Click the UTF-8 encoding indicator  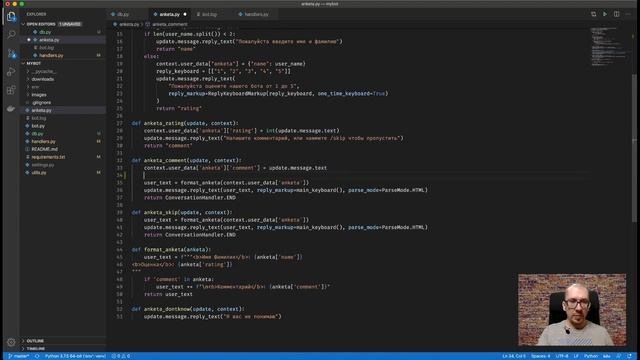(x=562, y=356)
